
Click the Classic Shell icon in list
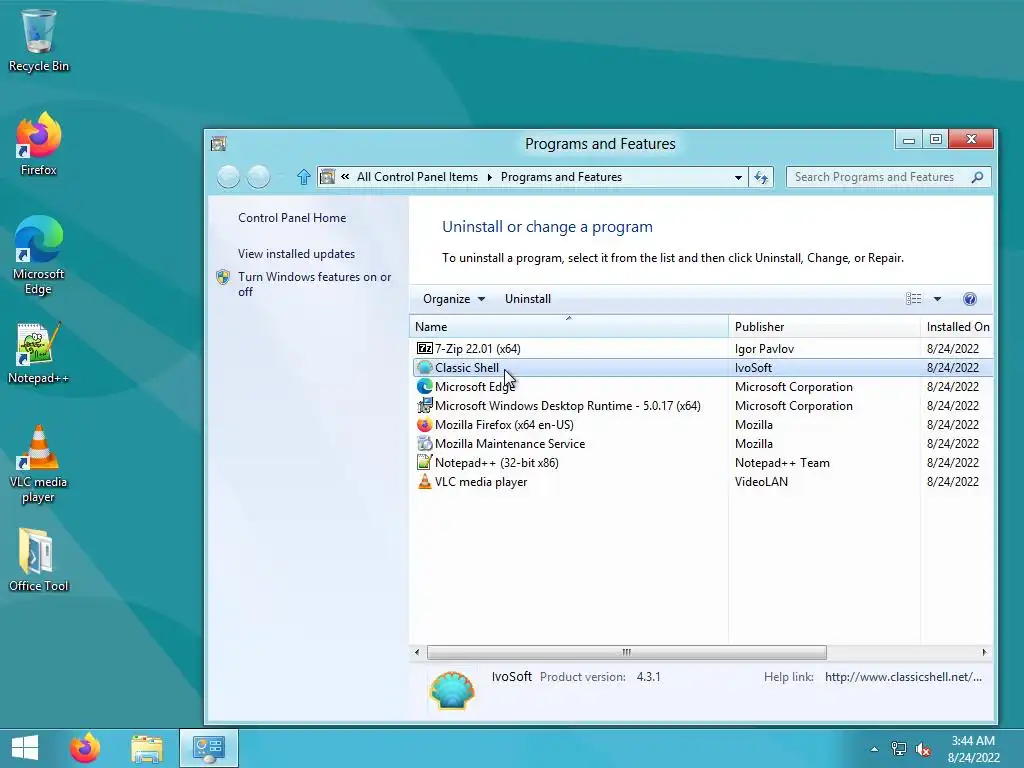coord(424,367)
